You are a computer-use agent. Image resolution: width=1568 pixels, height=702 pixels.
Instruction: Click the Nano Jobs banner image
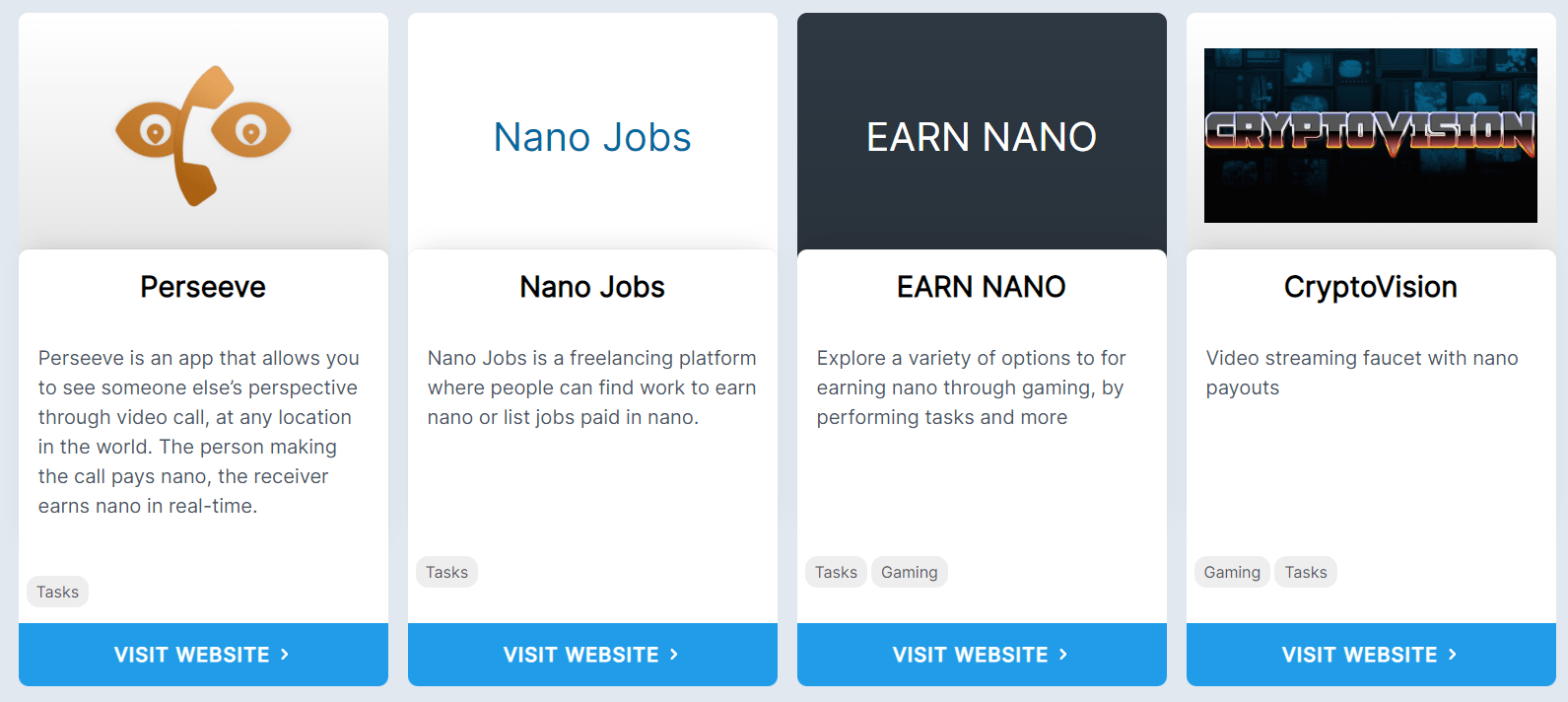(x=592, y=136)
